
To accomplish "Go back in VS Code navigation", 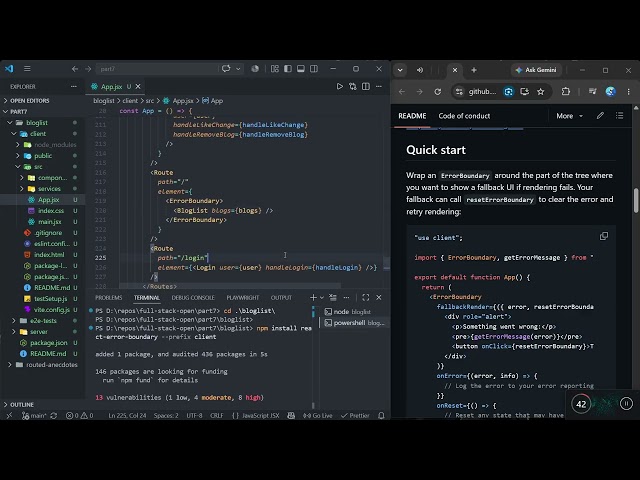I will point(75,69).
